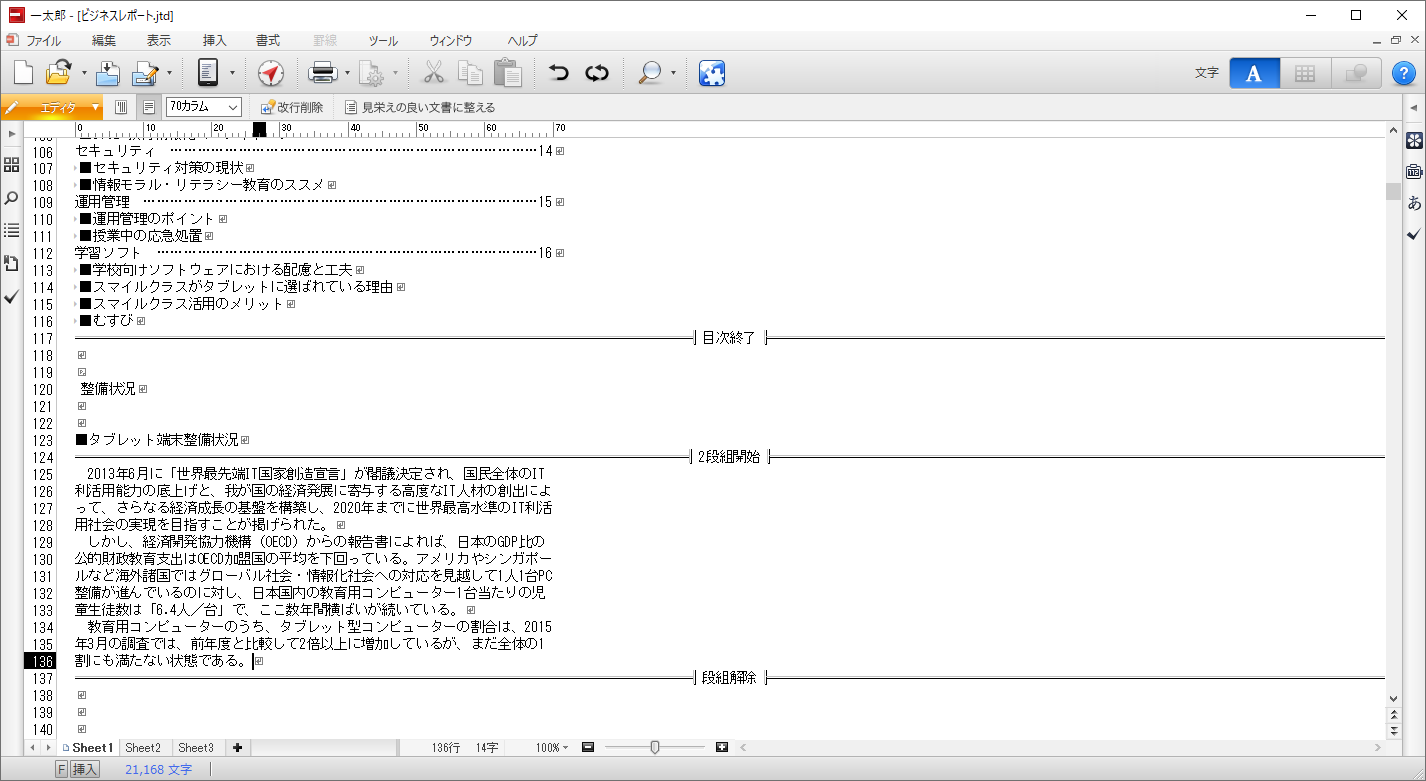Viewport: 1426px width, 781px height.
Task: Click the vertical scrollbar thumb
Action: [1393, 192]
